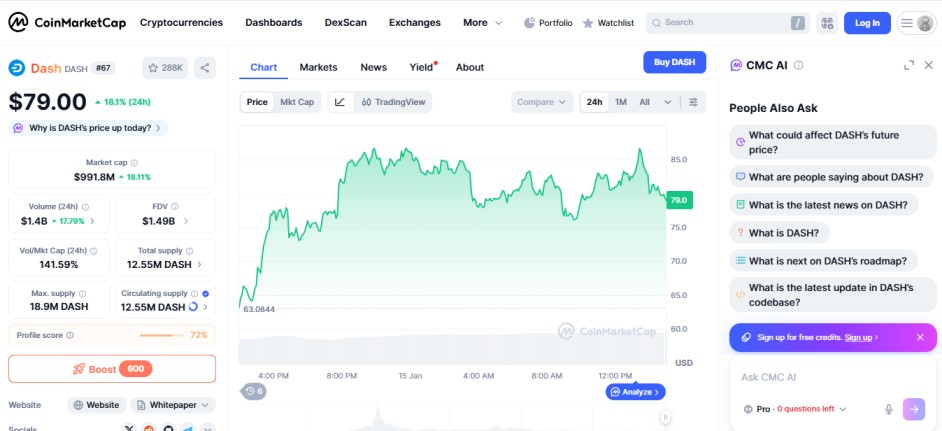Click the FDV info icon
This screenshot has width=942, height=431.
[176, 206]
